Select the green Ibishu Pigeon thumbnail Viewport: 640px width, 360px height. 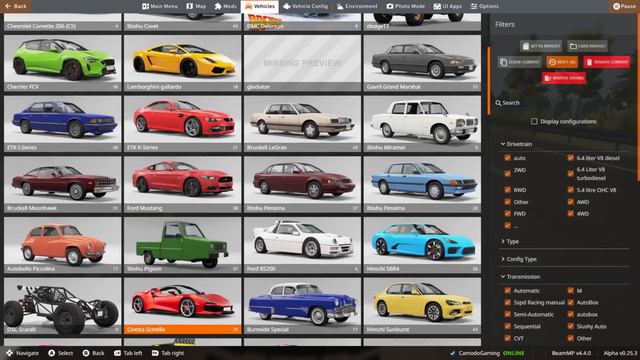[182, 245]
